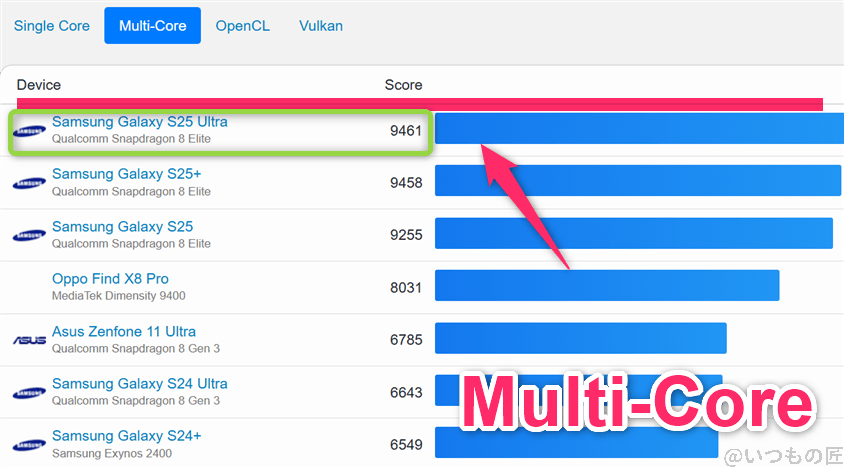Click the blue score bar for Galaxy S25+
Image resolution: width=844 pixels, height=469 pixels.
(637, 182)
